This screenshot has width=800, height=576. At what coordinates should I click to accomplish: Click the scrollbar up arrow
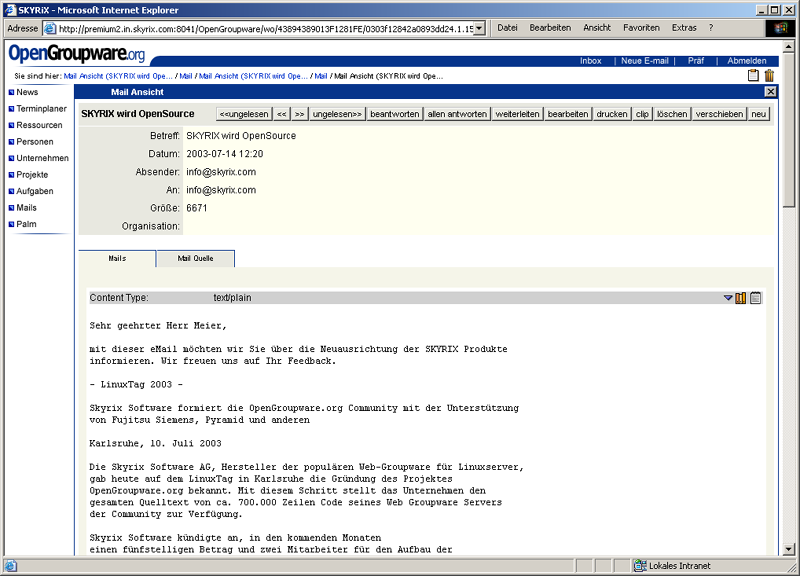[x=789, y=47]
